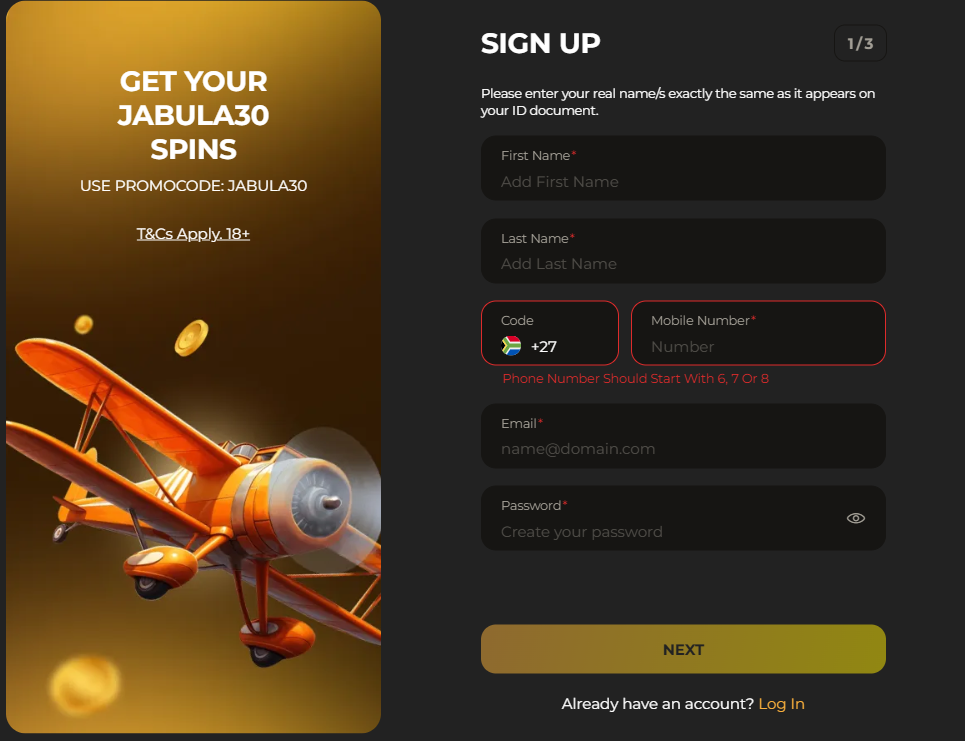
Task: Click the large gold coin above the plane
Action: click(191, 338)
